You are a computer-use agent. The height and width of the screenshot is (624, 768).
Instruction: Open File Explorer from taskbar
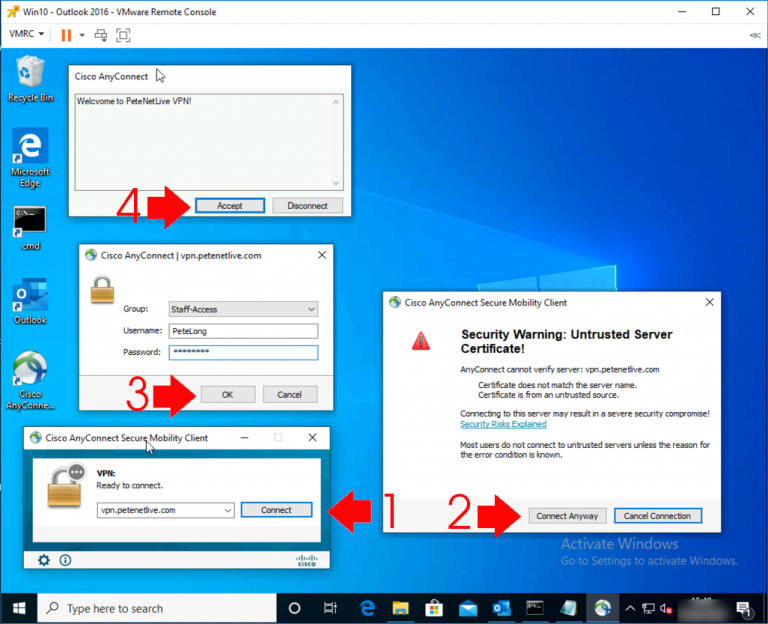pos(401,608)
